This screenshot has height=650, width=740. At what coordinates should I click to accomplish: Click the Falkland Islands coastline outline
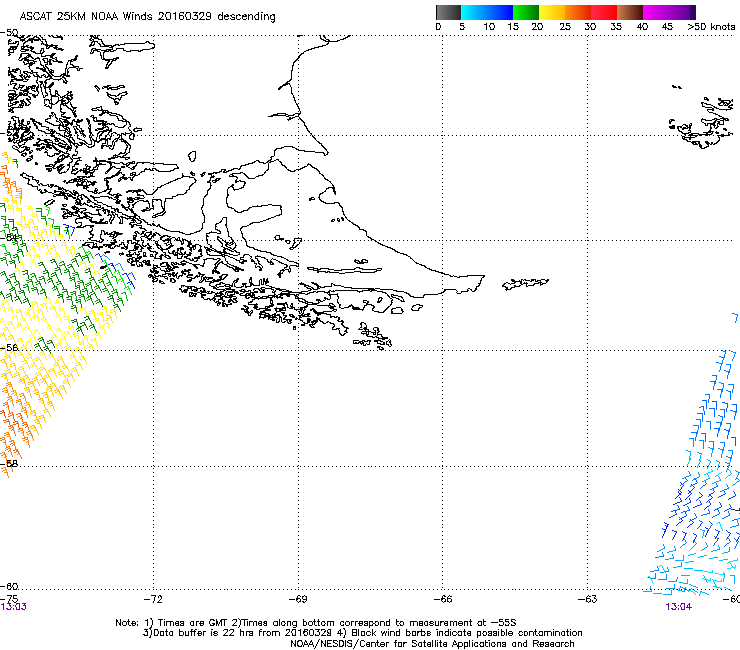(x=702, y=122)
